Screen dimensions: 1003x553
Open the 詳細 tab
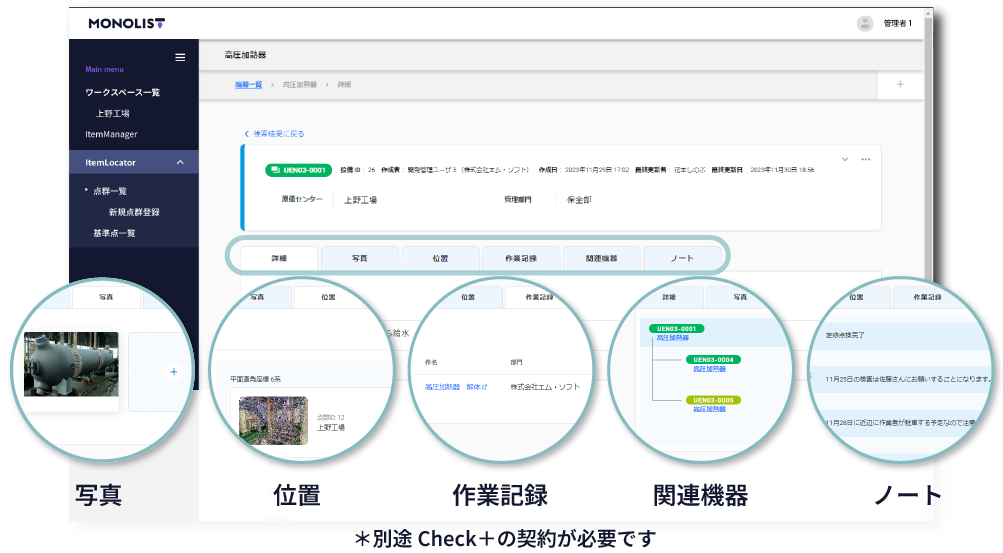[x=279, y=258]
